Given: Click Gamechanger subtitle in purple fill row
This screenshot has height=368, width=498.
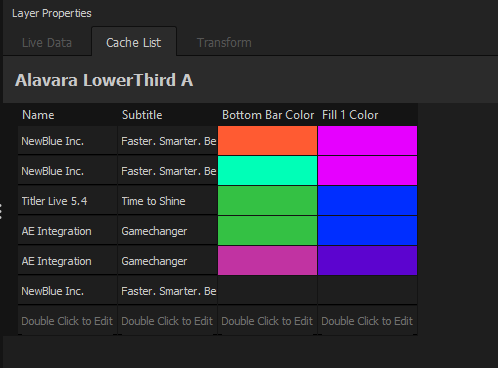Looking at the screenshot, I should [168, 260].
